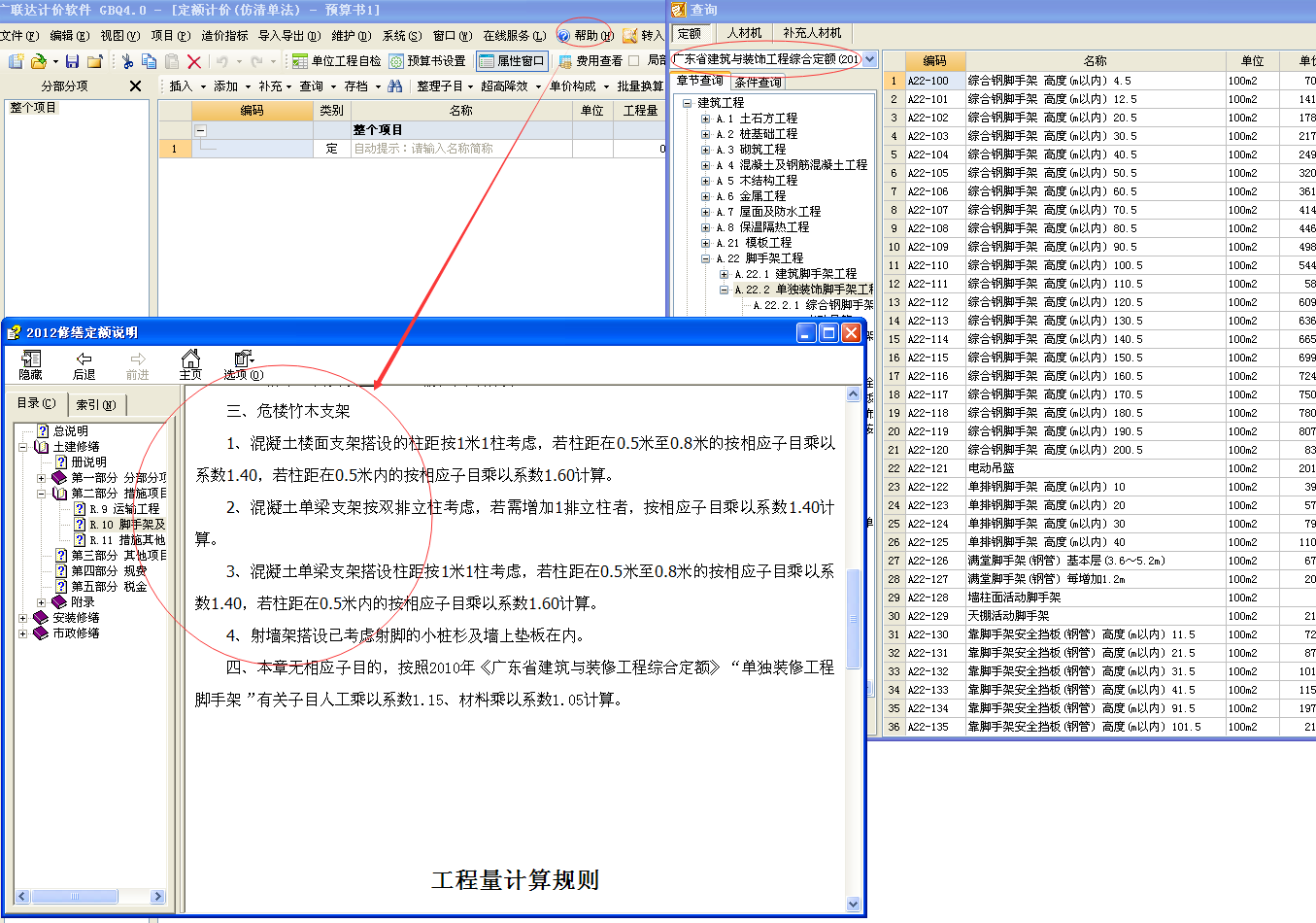This screenshot has width=1316, height=923.
Task: Open 费用查看 from toolbar
Action: tap(591, 61)
